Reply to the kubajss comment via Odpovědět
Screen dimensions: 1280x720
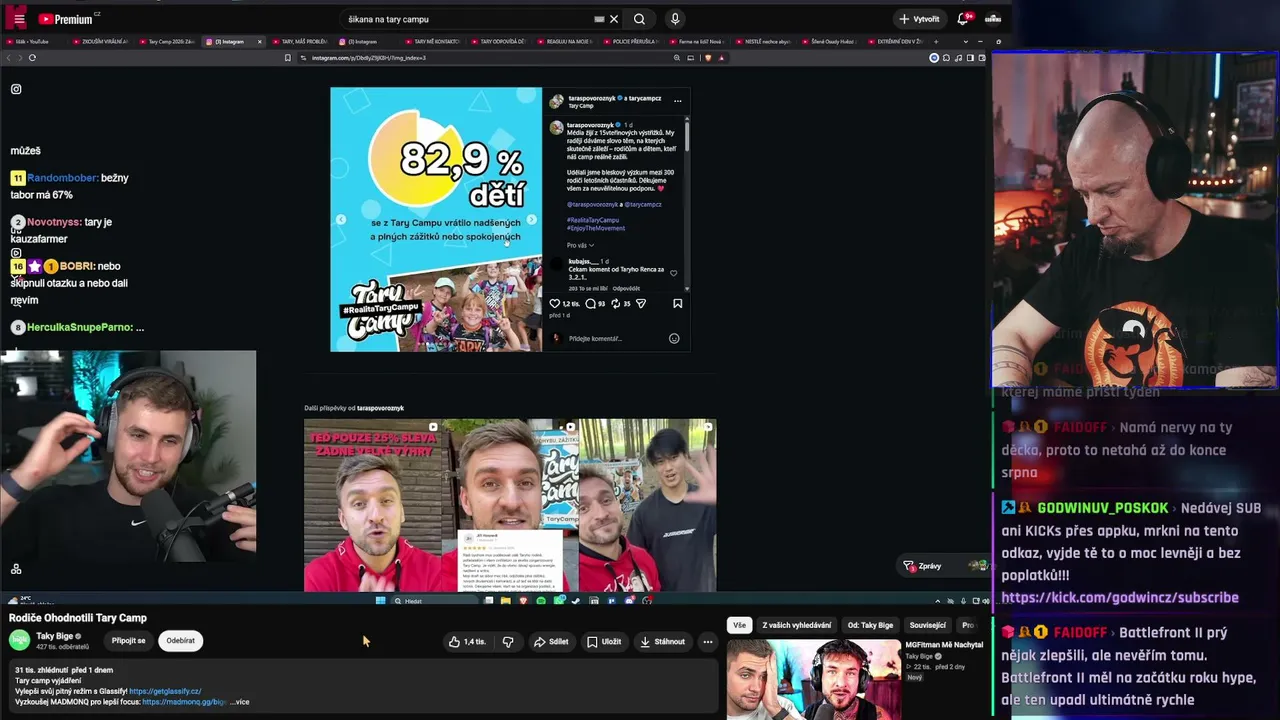(x=626, y=288)
